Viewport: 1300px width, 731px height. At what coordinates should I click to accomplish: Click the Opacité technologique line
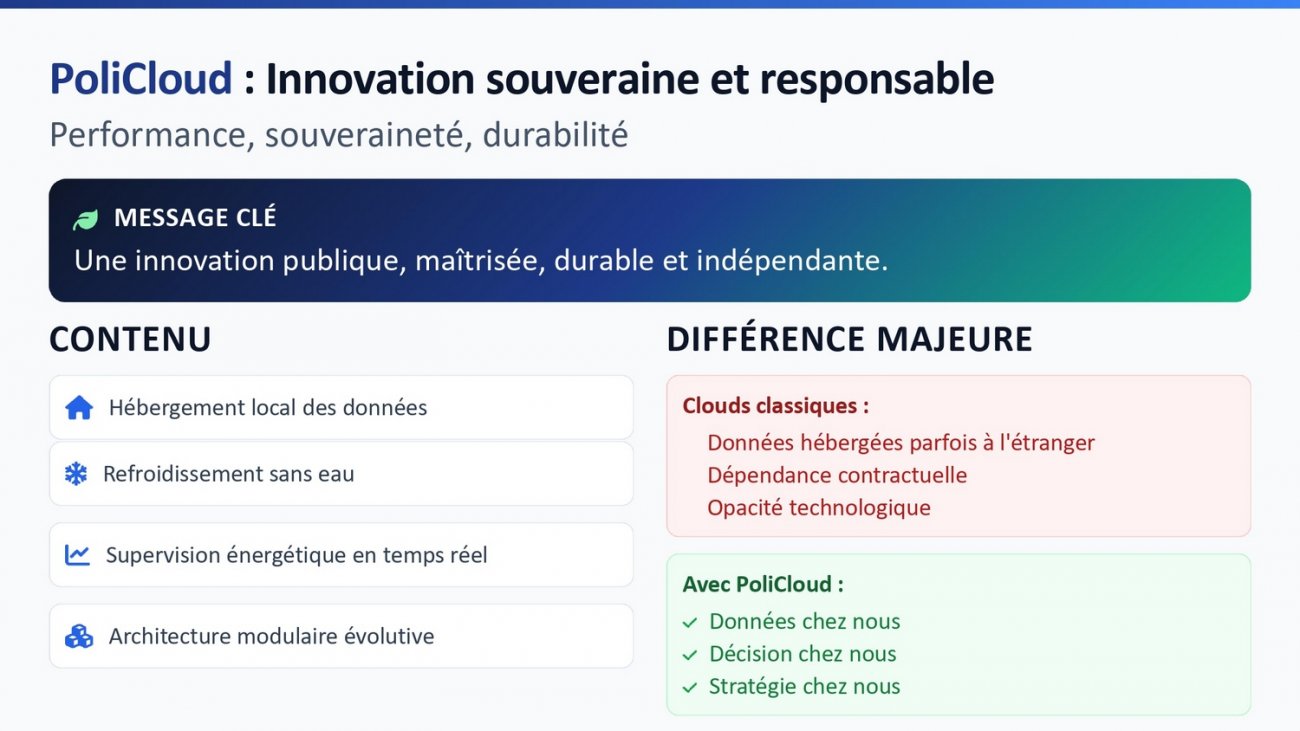[x=819, y=507]
